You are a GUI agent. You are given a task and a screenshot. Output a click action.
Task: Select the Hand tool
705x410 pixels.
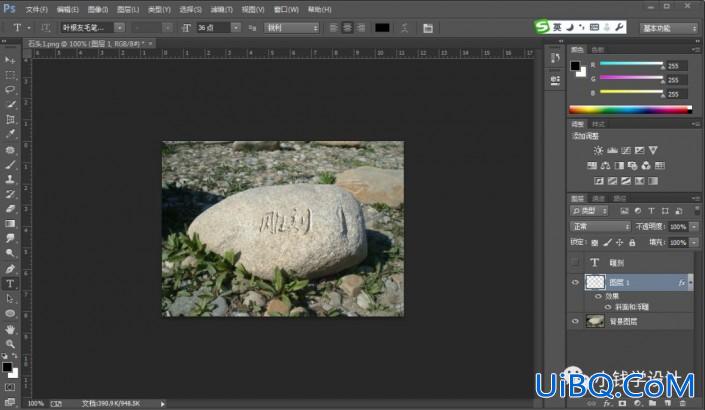point(10,329)
